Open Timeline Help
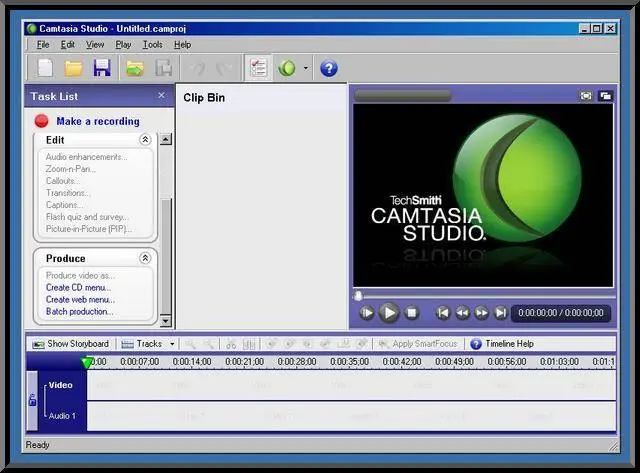The image size is (640, 473). tap(502, 344)
